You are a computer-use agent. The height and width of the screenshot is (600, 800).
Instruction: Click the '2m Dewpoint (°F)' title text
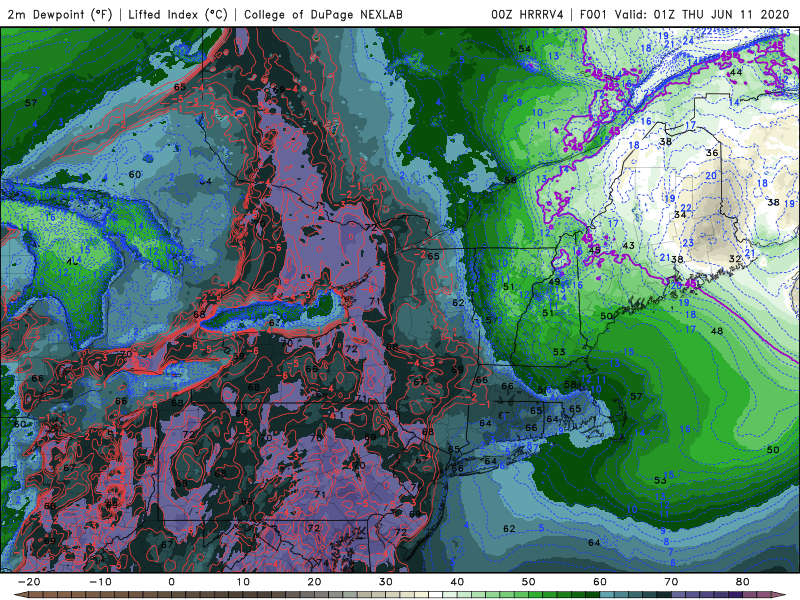pos(60,14)
